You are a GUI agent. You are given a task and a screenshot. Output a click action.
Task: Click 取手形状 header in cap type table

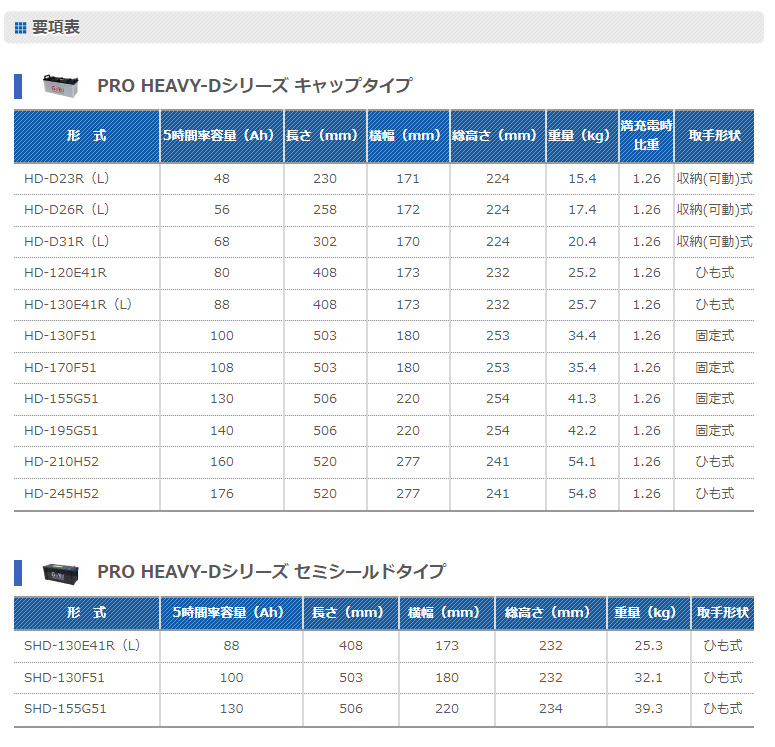[x=714, y=135]
